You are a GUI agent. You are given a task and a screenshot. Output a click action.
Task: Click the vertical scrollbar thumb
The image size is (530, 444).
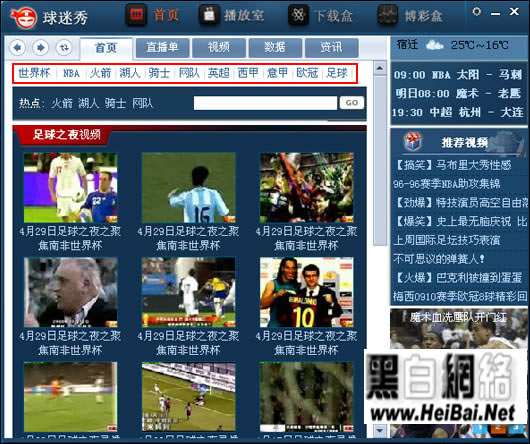[380, 161]
